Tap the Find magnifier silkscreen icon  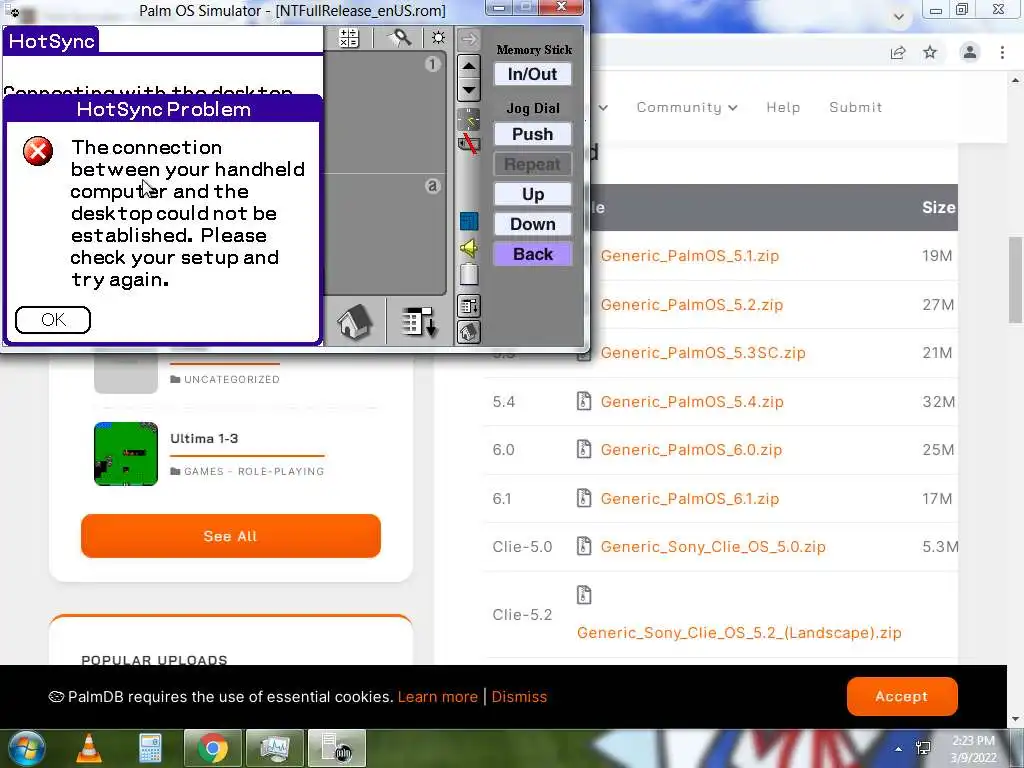pyautogui.click(x=399, y=38)
